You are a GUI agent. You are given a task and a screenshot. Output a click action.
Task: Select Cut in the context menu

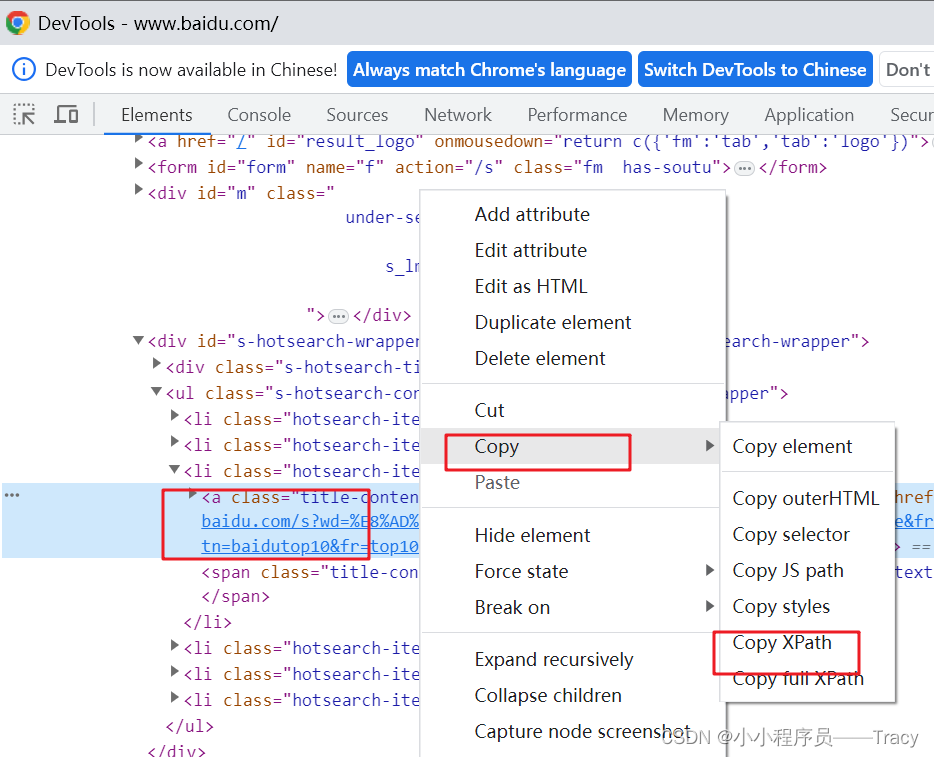coord(573,410)
